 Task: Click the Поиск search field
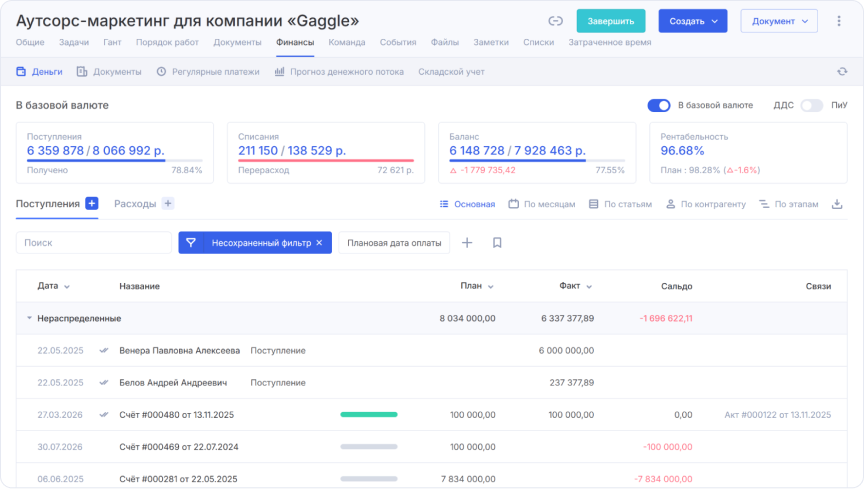click(x=94, y=243)
